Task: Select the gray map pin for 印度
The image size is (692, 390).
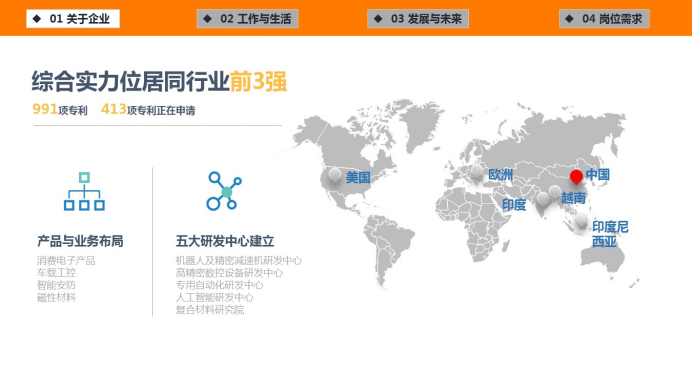Action: point(543,200)
